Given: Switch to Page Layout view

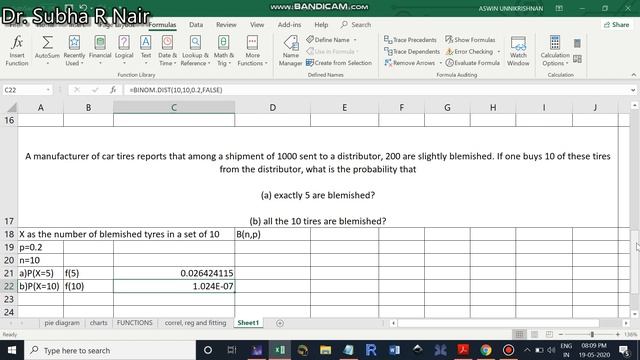Looking at the screenshot, I should coord(534,335).
